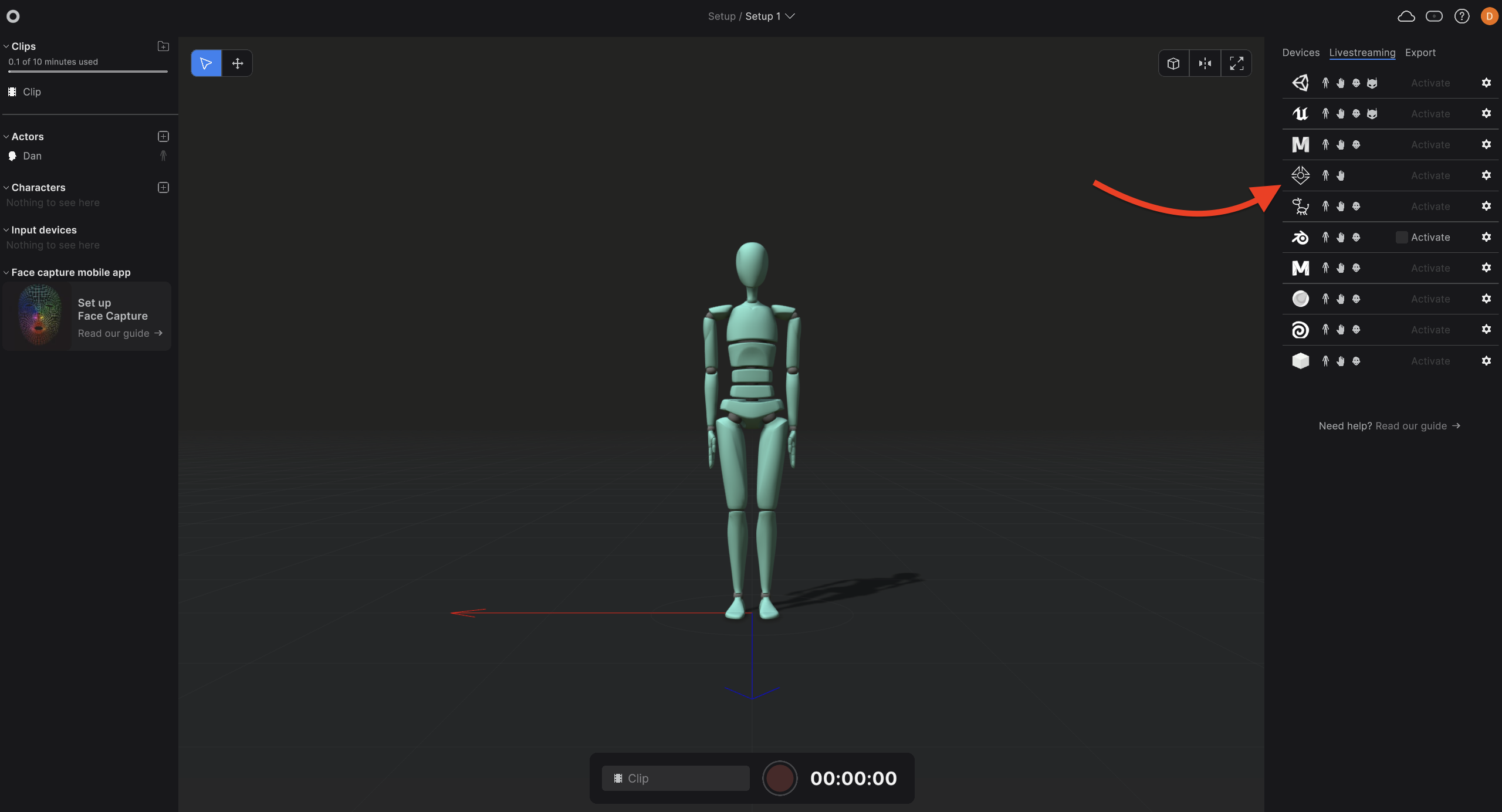The width and height of the screenshot is (1502, 812).
Task: Click the custom props cat icon in the Unity row
Action: [1372, 83]
